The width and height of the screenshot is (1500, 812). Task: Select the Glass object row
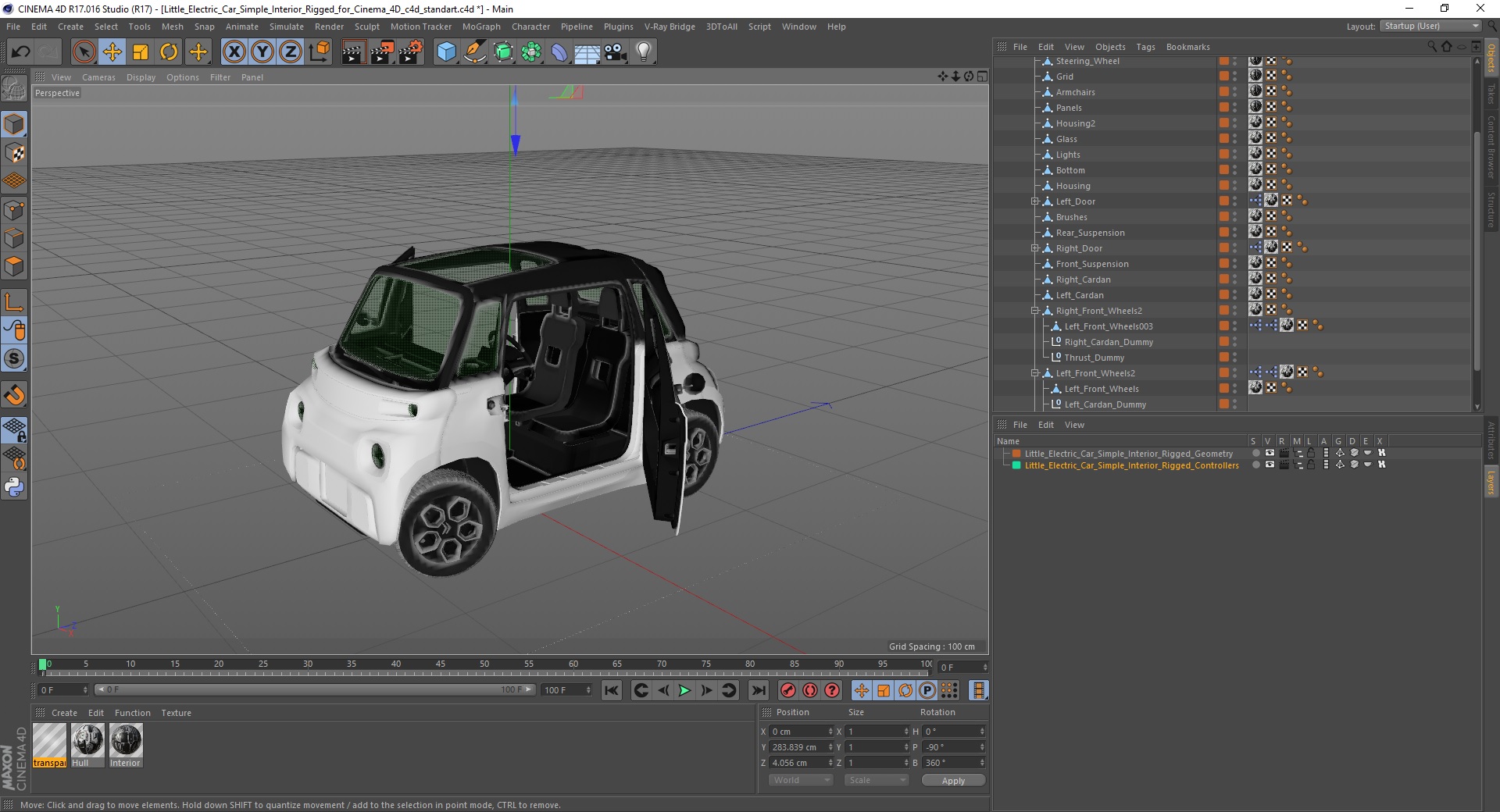tap(1066, 139)
